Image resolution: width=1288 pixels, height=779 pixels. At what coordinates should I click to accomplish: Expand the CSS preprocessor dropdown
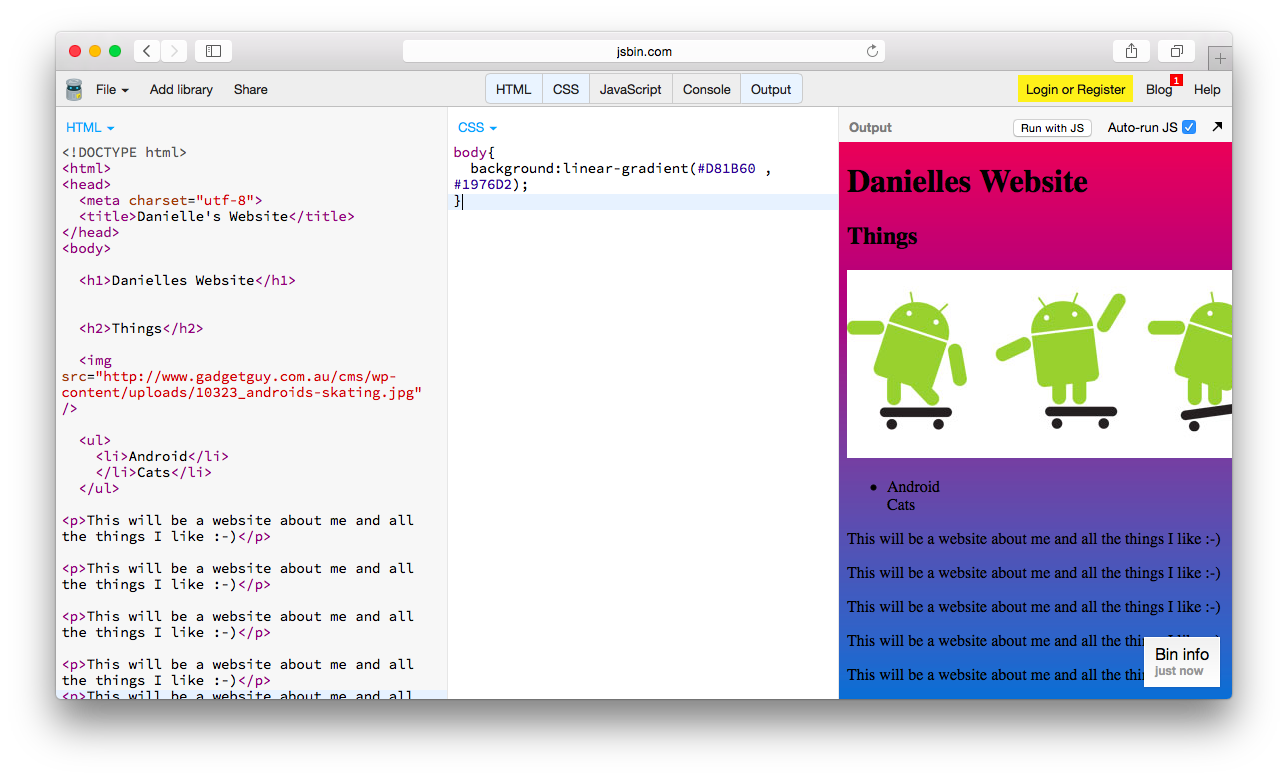click(477, 127)
